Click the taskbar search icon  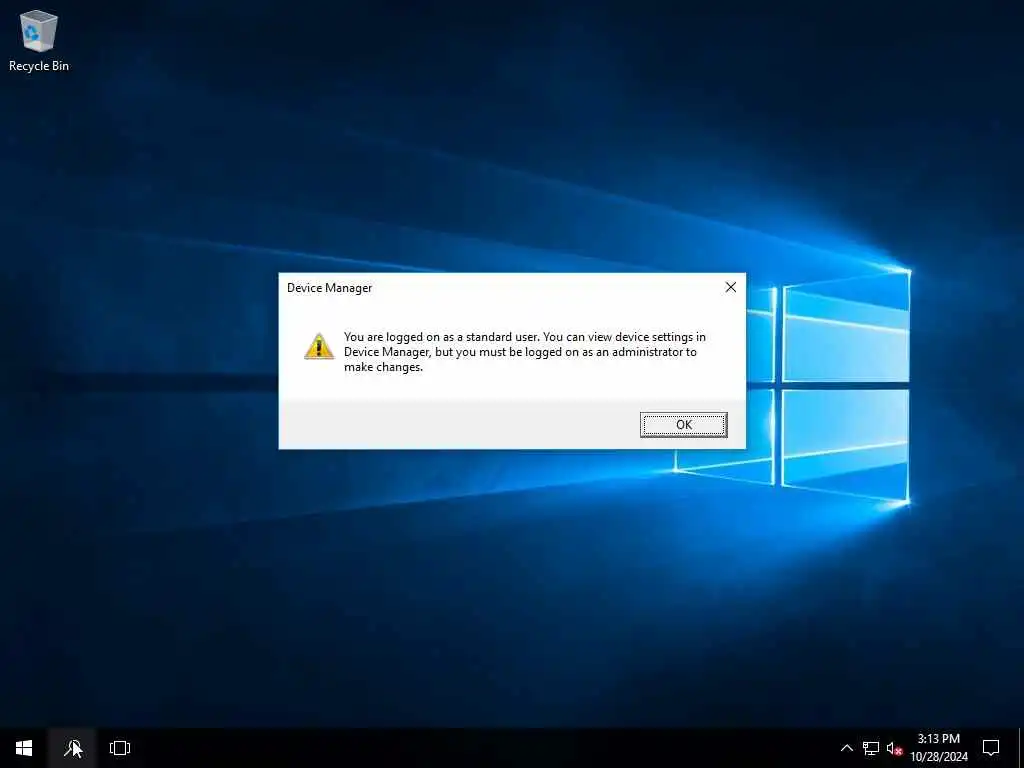click(72, 748)
